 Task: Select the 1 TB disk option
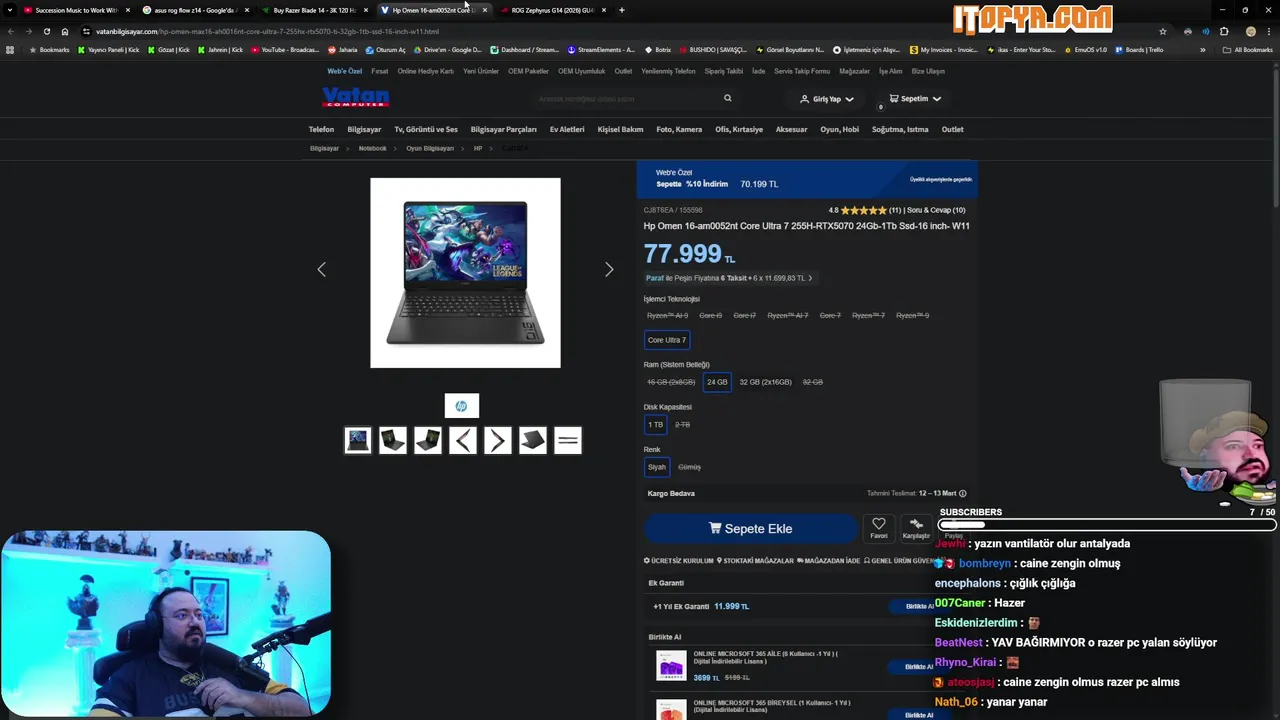655,424
